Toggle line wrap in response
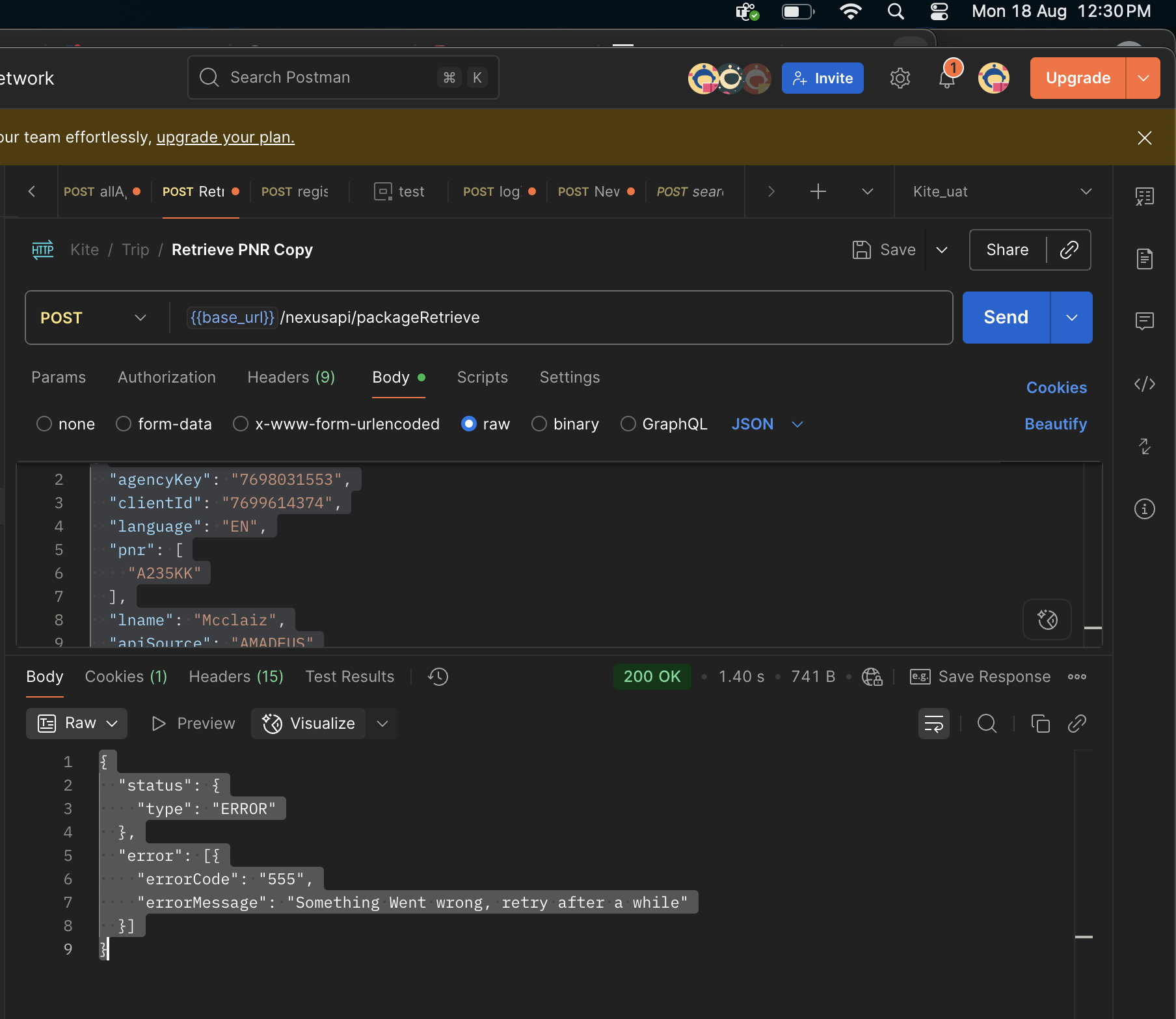1176x1019 pixels. tap(933, 724)
